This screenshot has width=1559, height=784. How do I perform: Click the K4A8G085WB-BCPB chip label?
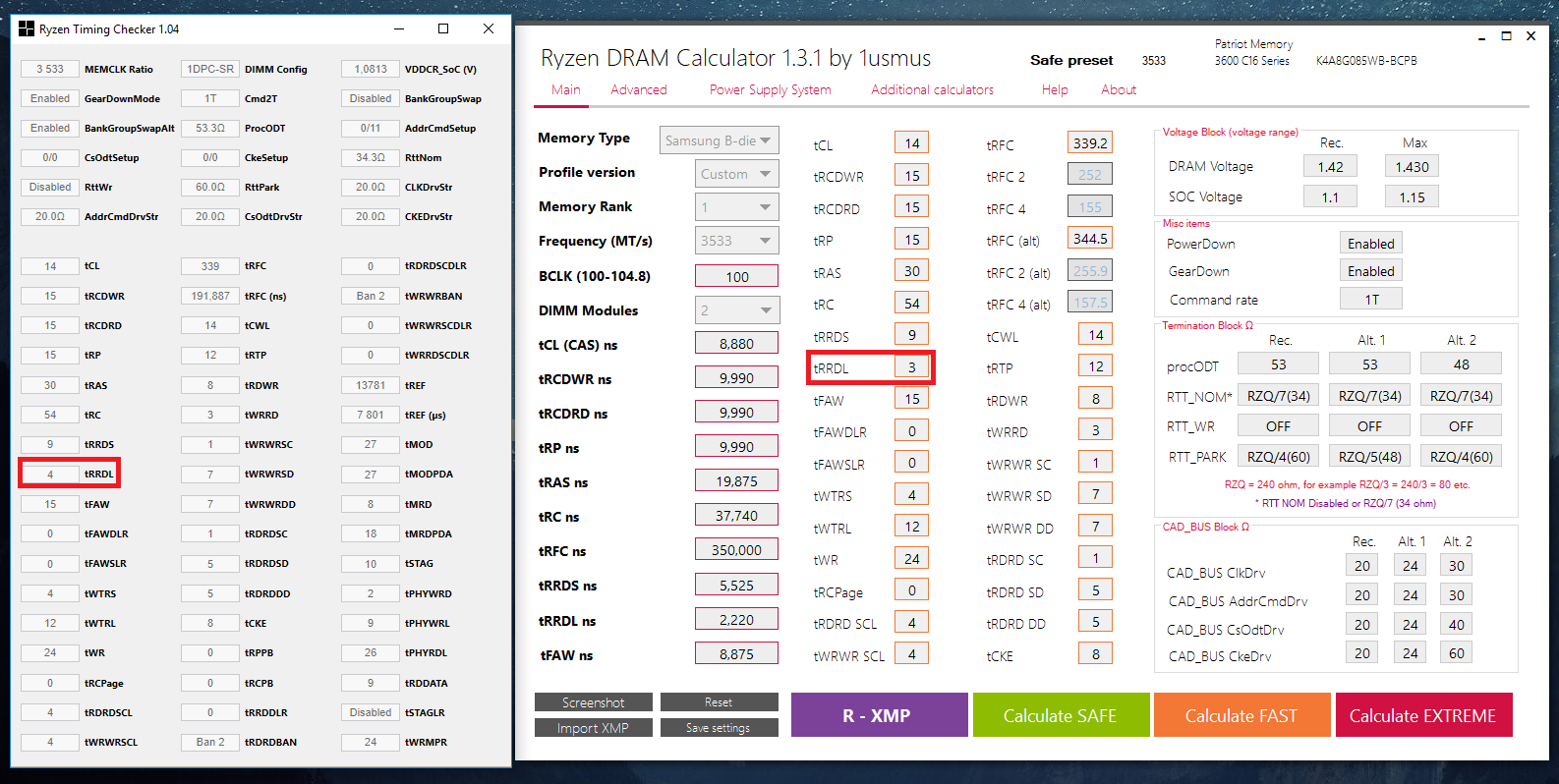coord(1366,61)
